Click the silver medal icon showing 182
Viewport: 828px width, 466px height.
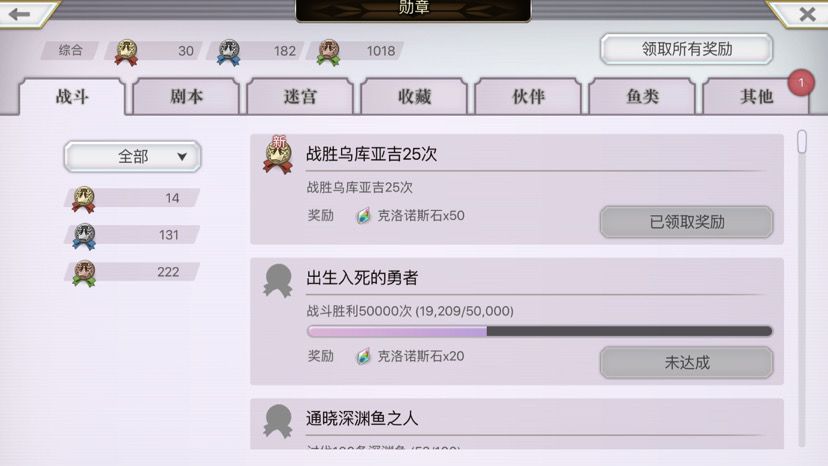pyautogui.click(x=229, y=52)
